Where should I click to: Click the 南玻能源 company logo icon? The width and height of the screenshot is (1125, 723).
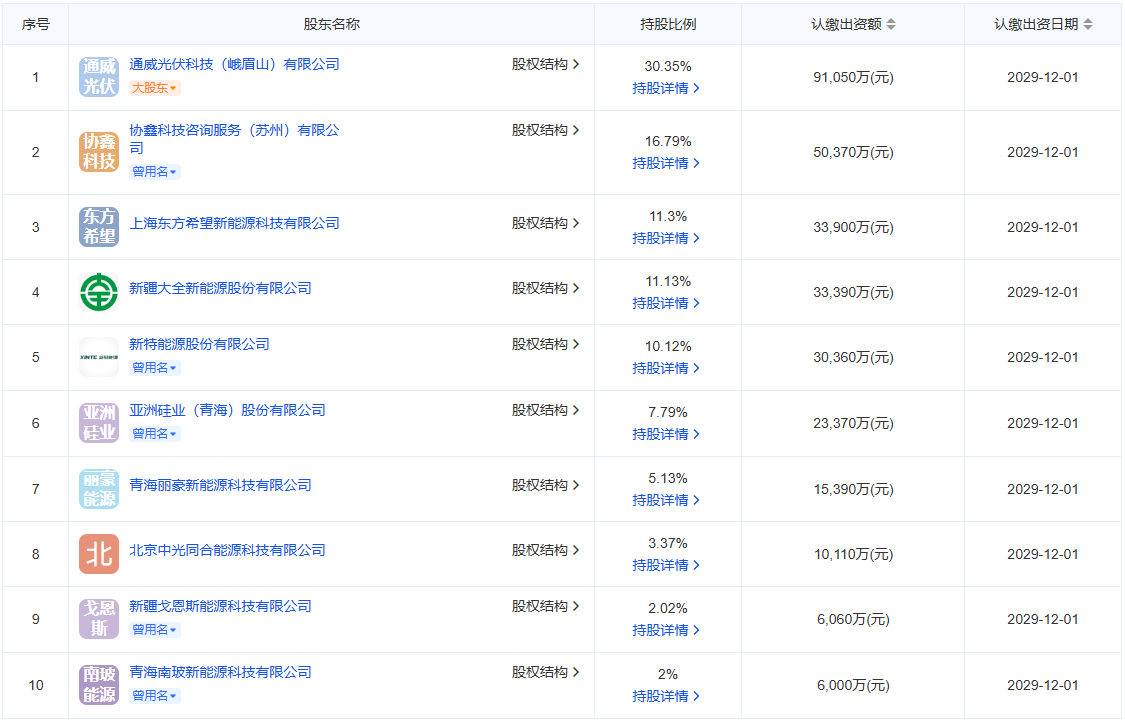(99, 685)
